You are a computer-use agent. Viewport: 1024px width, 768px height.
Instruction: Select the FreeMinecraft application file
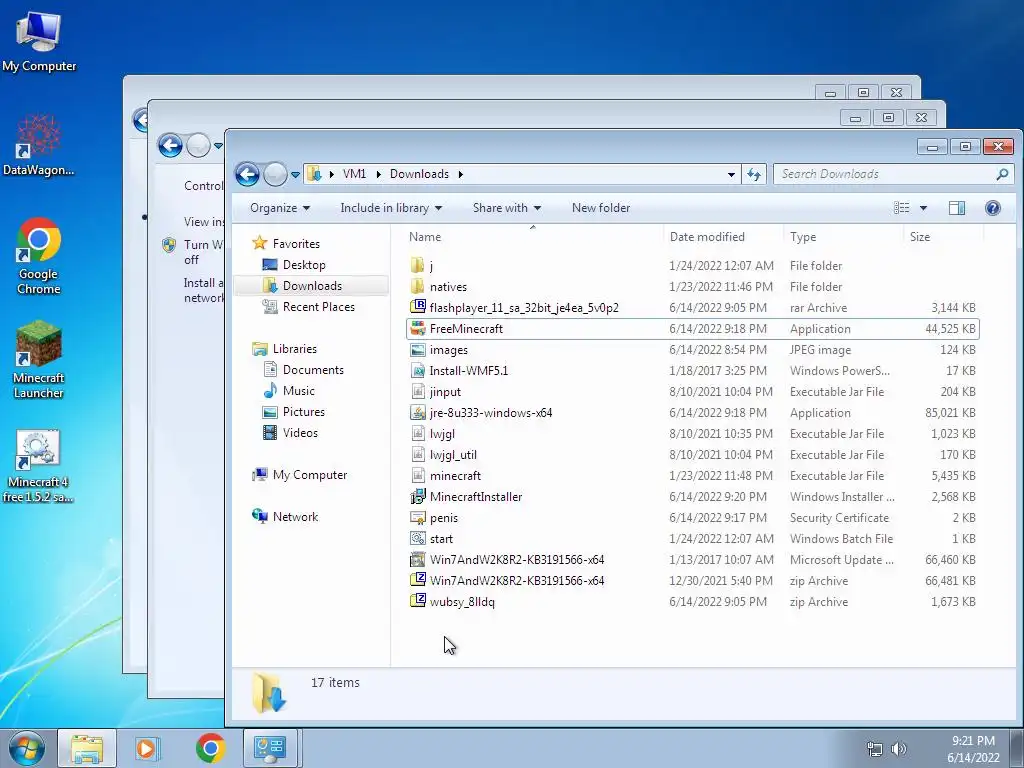click(x=692, y=328)
